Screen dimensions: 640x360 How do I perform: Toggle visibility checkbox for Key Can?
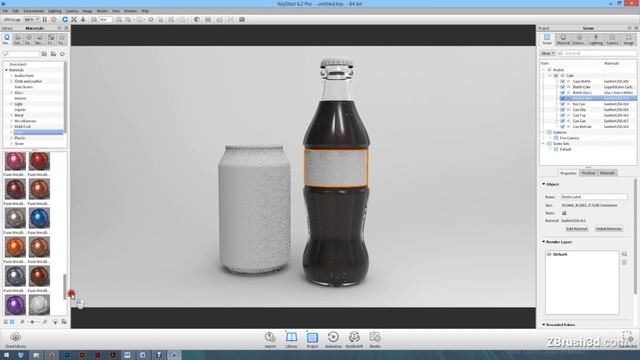(x=562, y=104)
